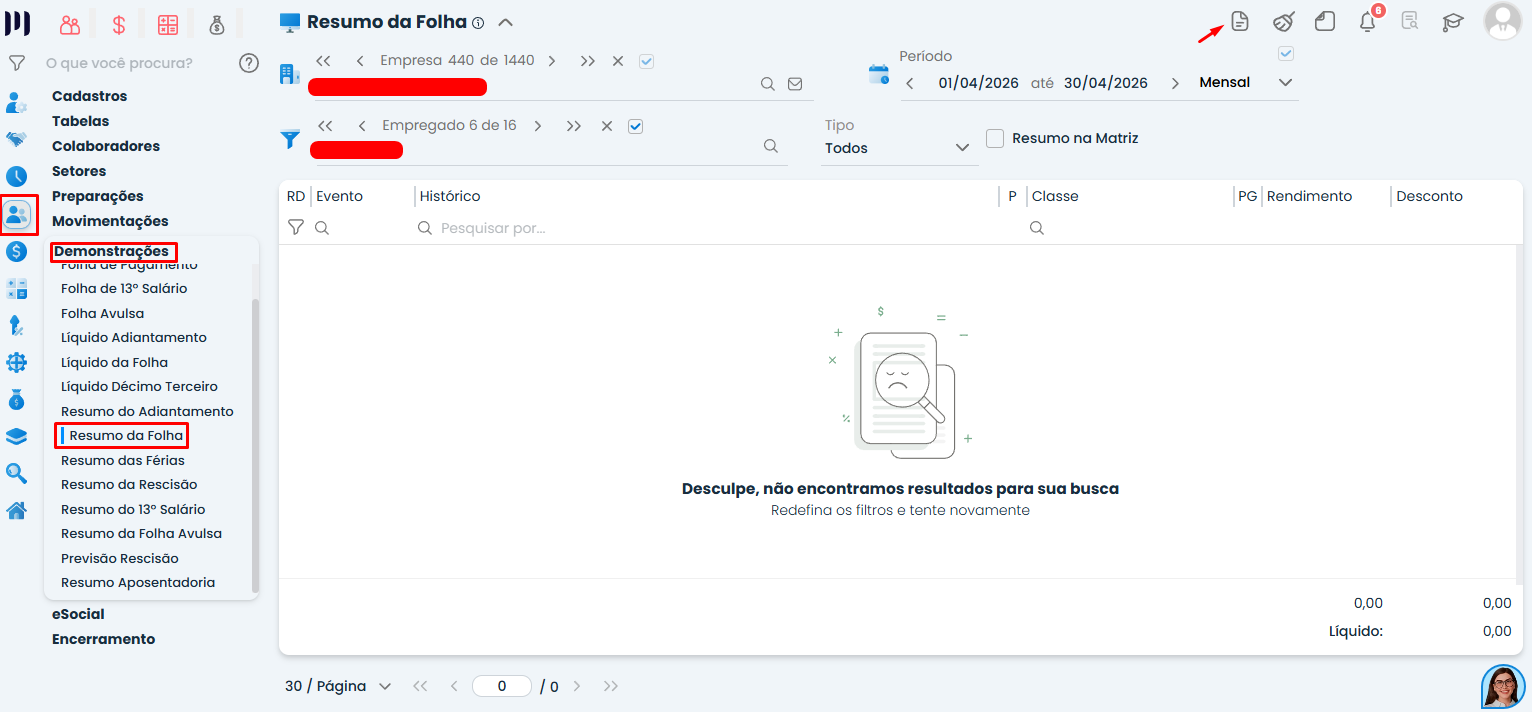
Task: Open notifications bell with badge 6
Action: click(x=1368, y=21)
